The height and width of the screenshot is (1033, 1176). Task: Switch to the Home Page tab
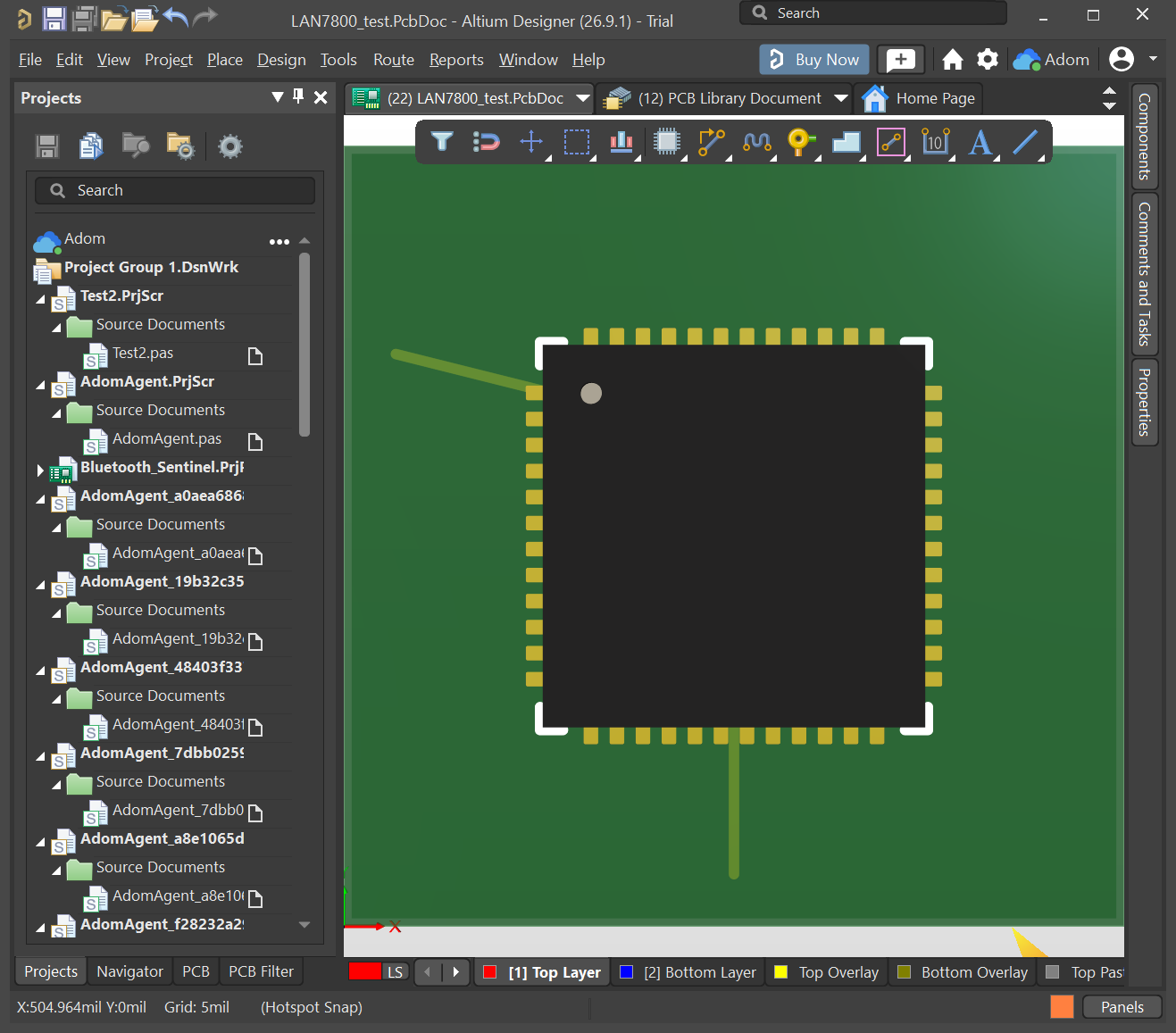coord(919,98)
